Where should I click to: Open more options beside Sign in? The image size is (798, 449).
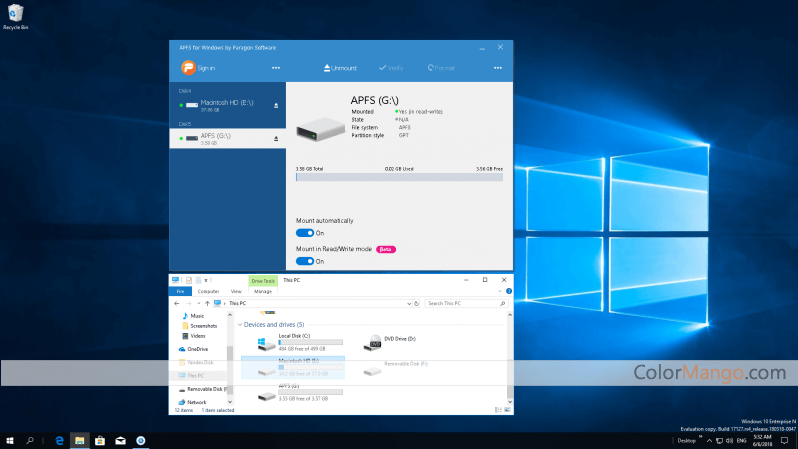[276, 68]
